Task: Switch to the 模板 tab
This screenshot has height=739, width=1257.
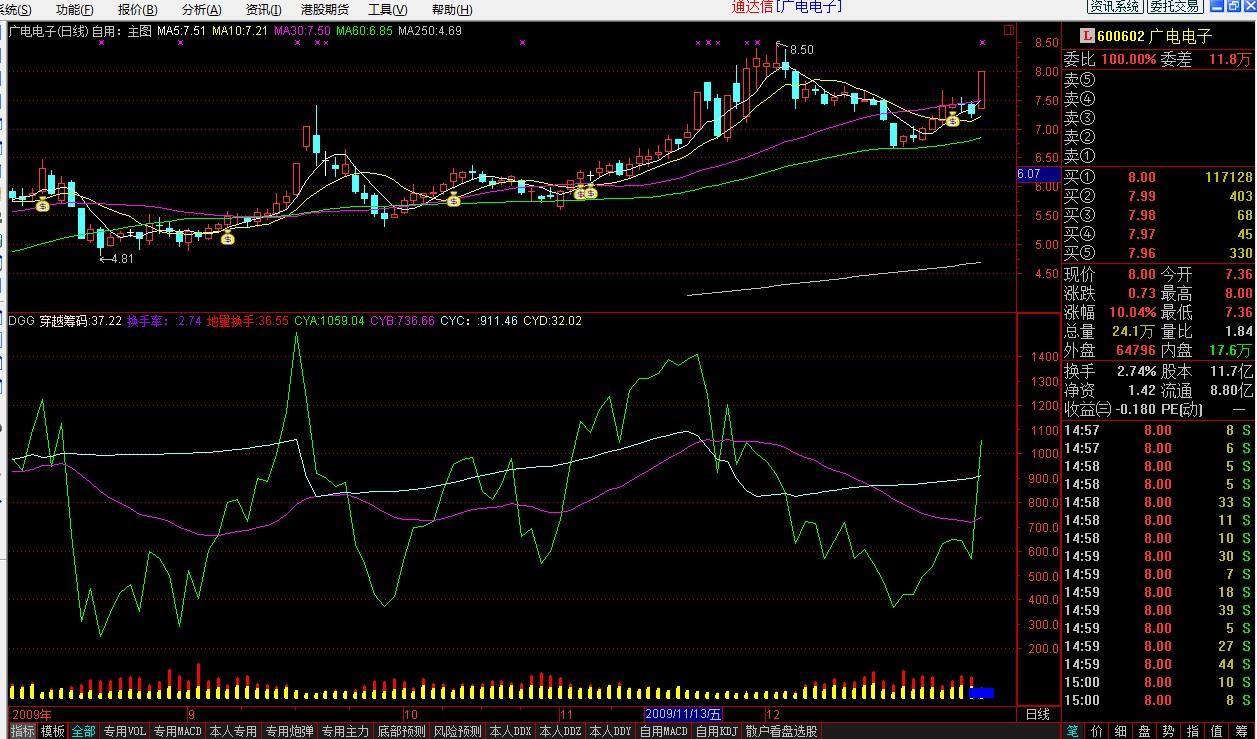Action: 53,731
